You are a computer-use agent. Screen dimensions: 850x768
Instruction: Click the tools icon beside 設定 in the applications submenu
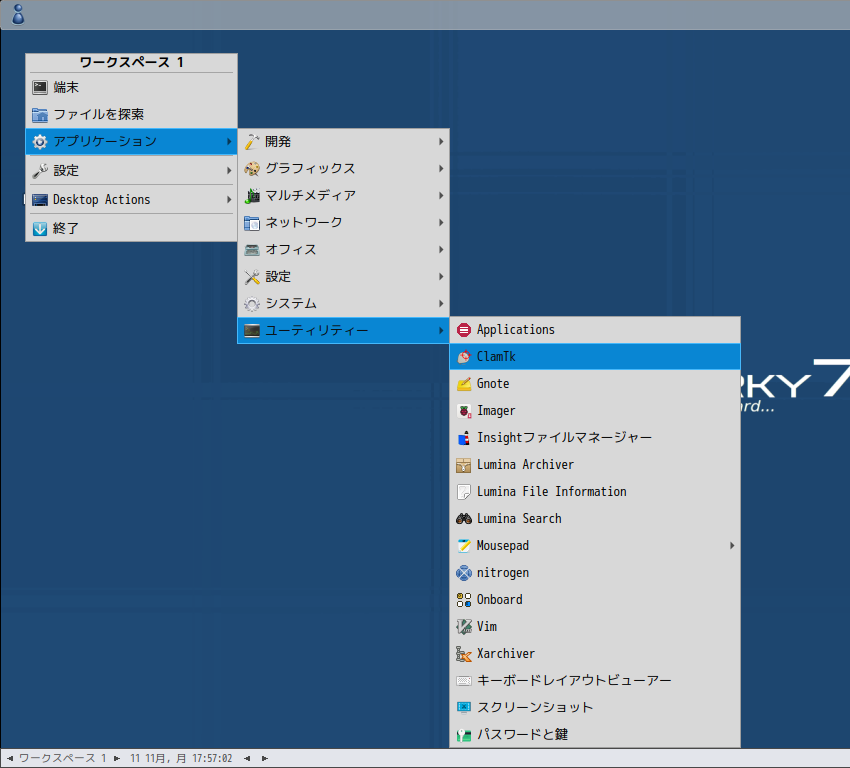tap(252, 277)
